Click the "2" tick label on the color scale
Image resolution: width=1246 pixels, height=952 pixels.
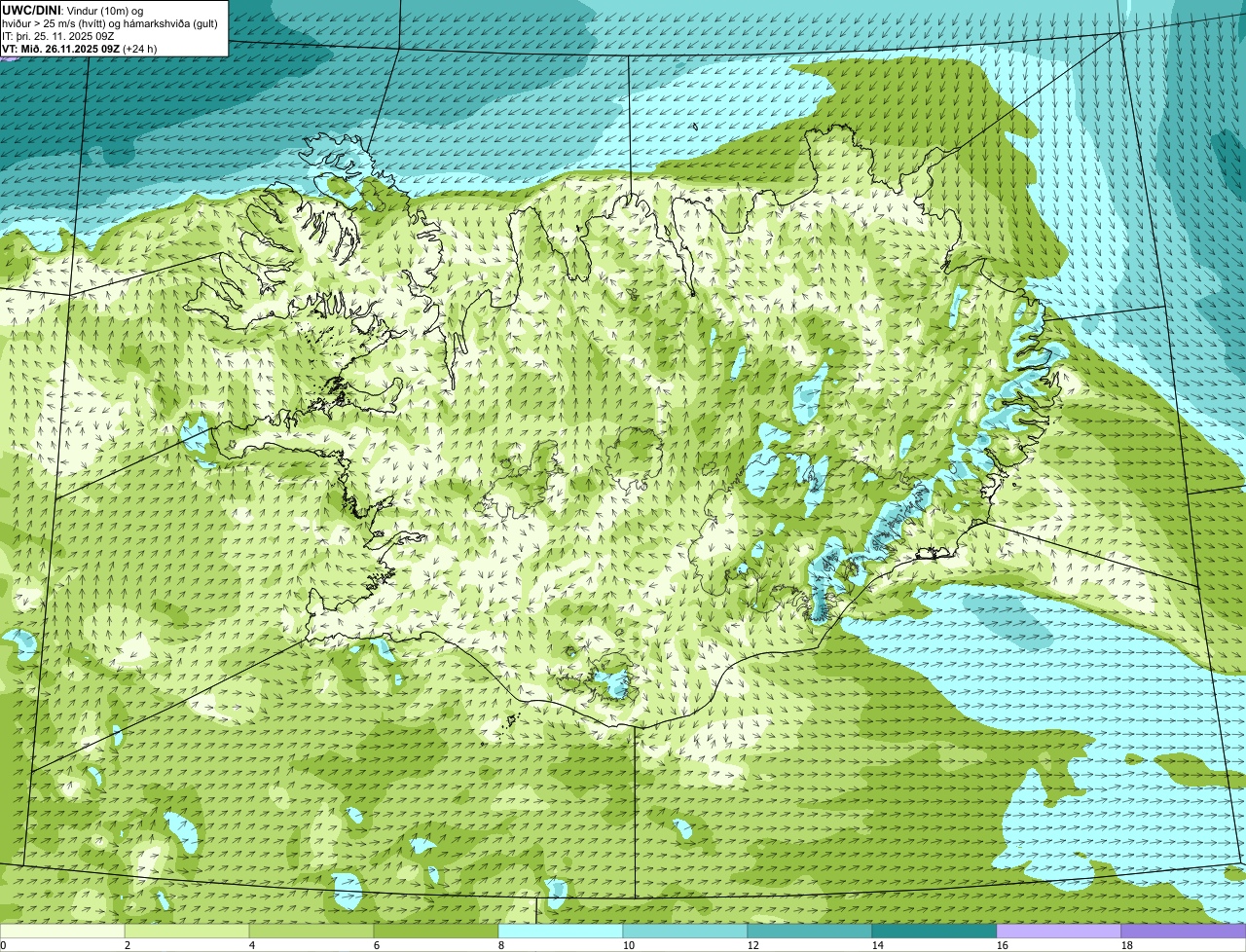(x=128, y=945)
